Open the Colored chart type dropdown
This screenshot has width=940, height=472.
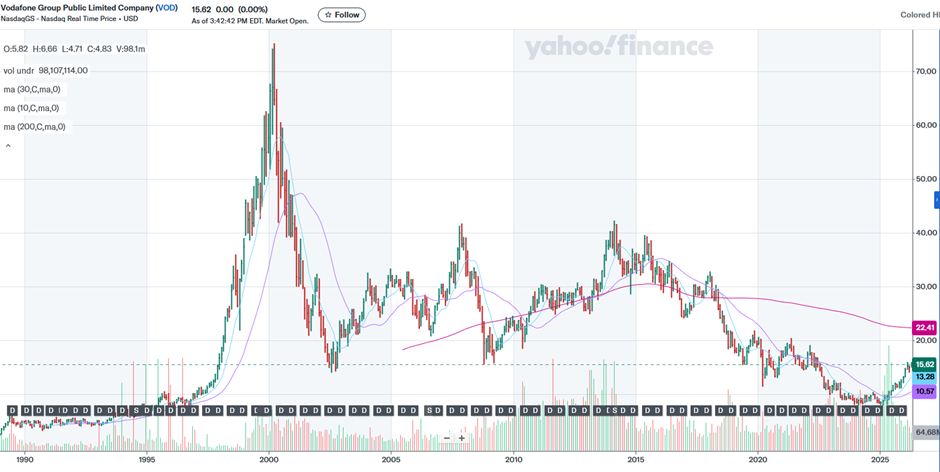pos(919,14)
